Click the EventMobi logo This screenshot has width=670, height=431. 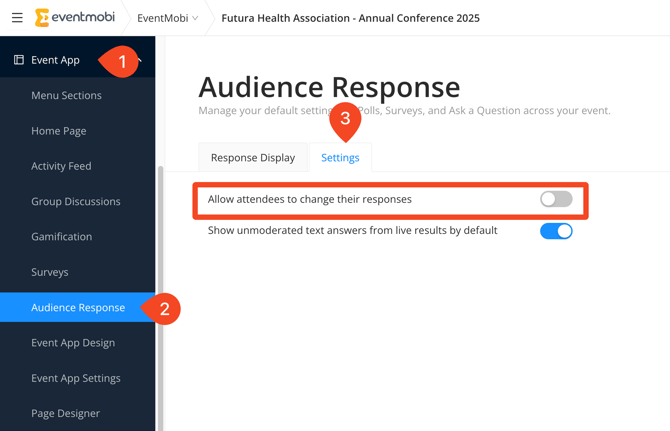point(75,18)
